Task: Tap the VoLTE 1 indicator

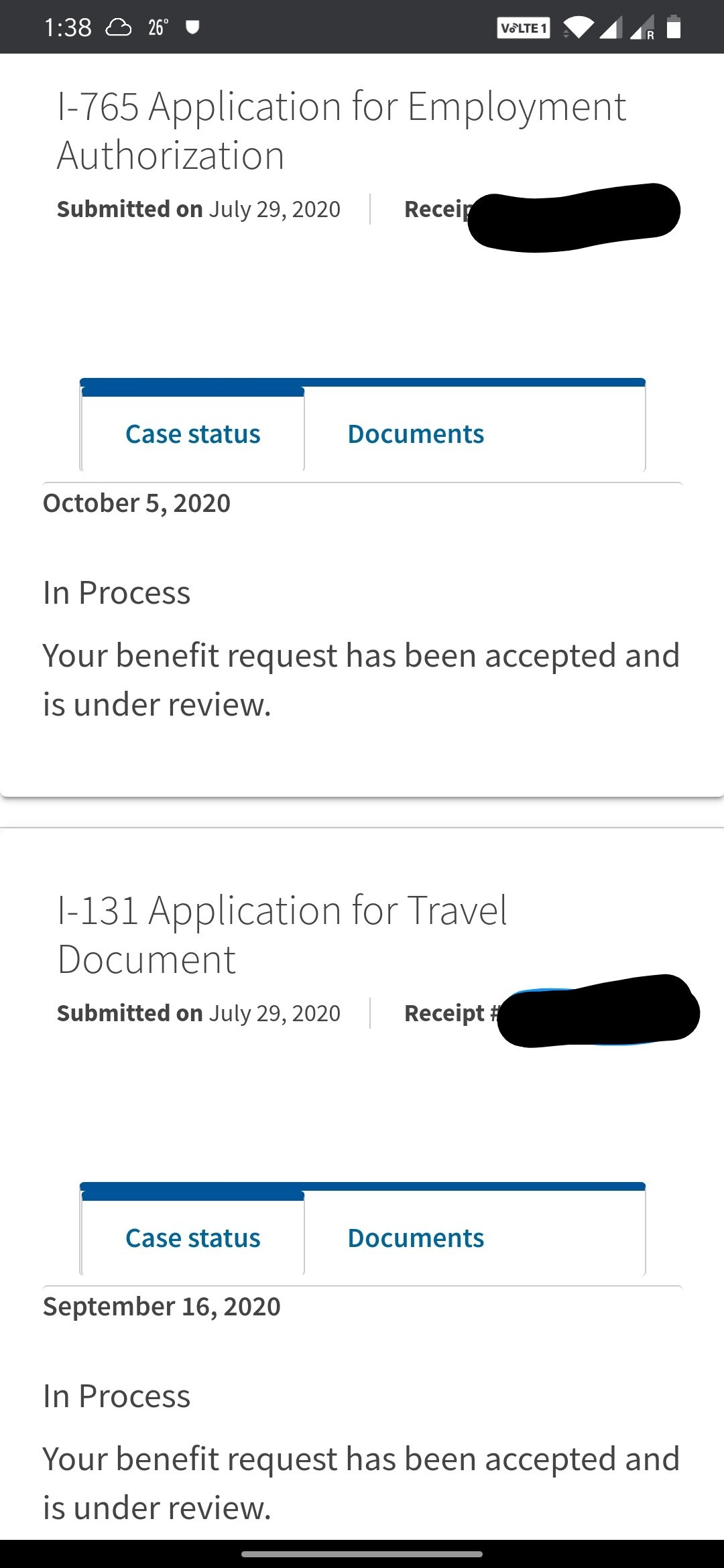Action: tap(524, 28)
